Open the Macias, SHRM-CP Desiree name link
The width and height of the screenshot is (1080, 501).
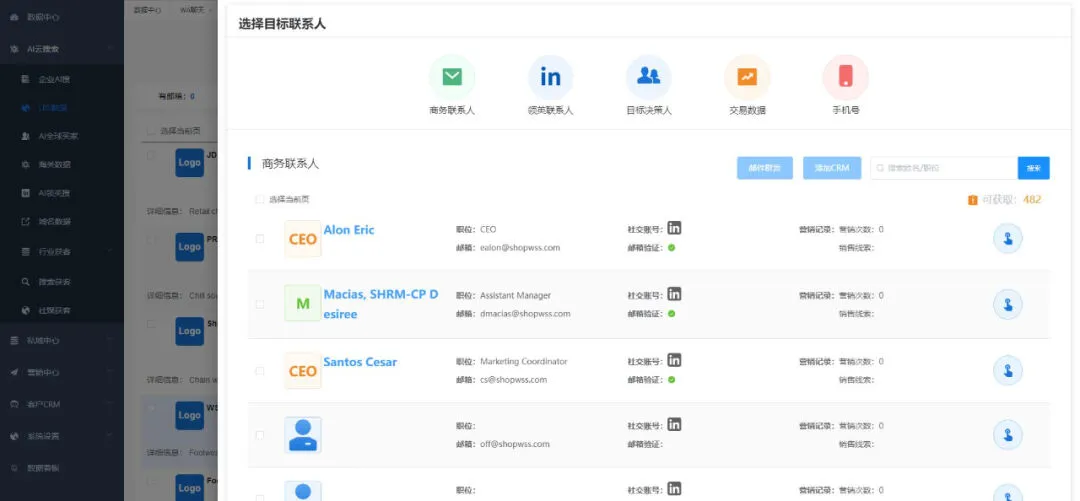(x=381, y=304)
